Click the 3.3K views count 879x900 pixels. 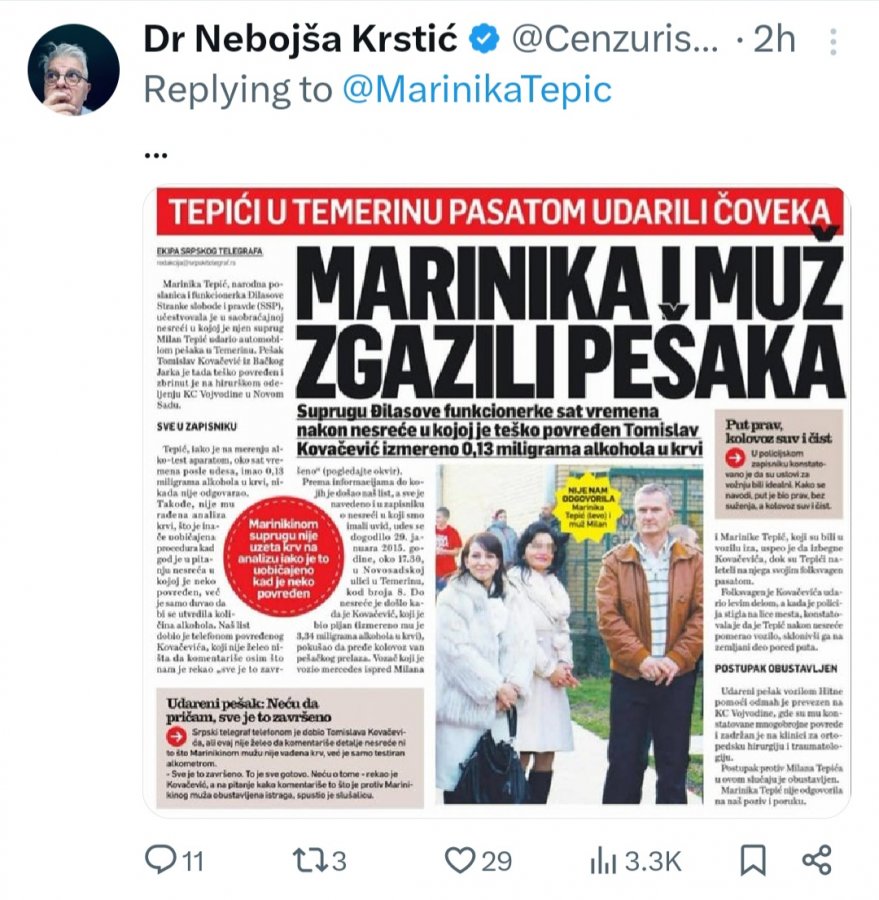pos(653,862)
